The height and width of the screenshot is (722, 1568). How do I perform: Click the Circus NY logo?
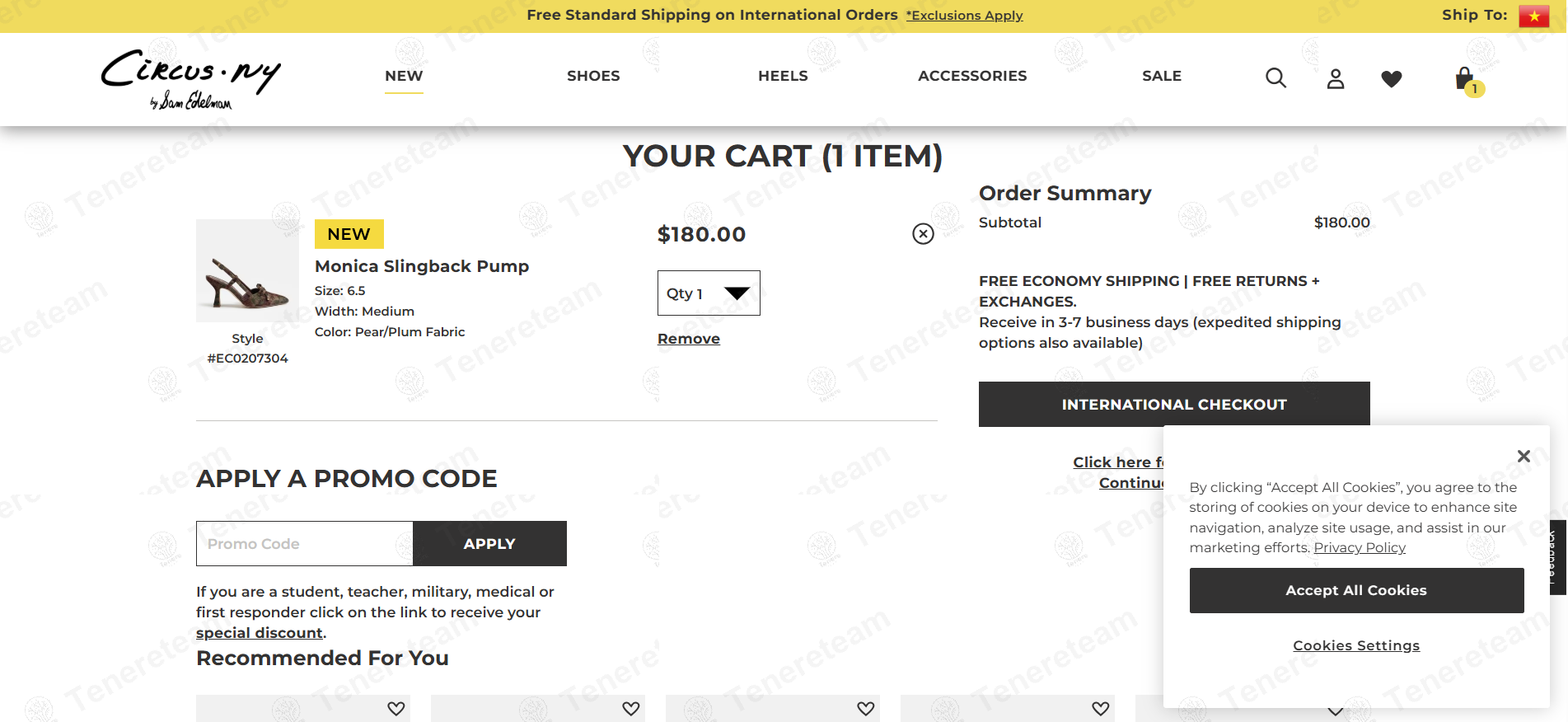190,78
